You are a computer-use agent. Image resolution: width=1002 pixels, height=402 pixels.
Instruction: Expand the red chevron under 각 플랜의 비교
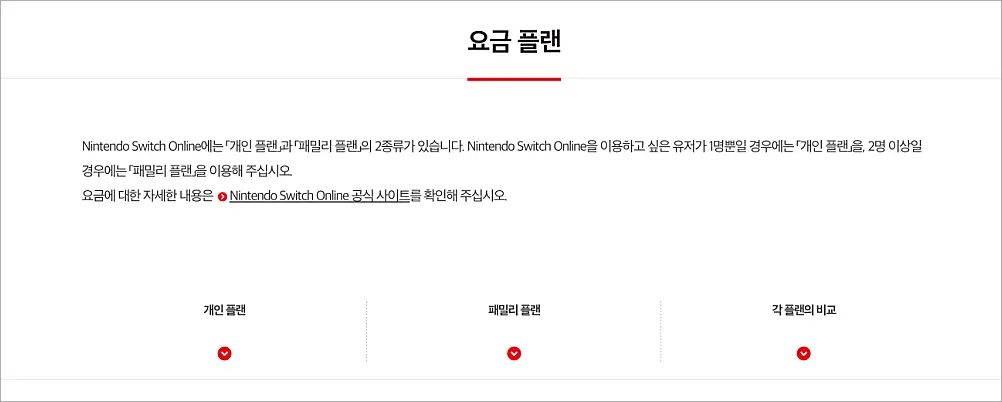804,353
